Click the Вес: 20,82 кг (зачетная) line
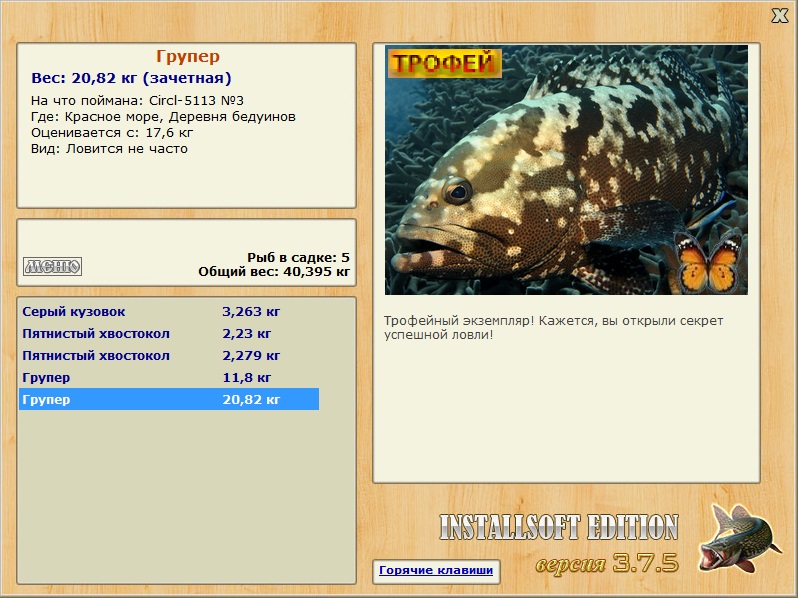 [131, 78]
